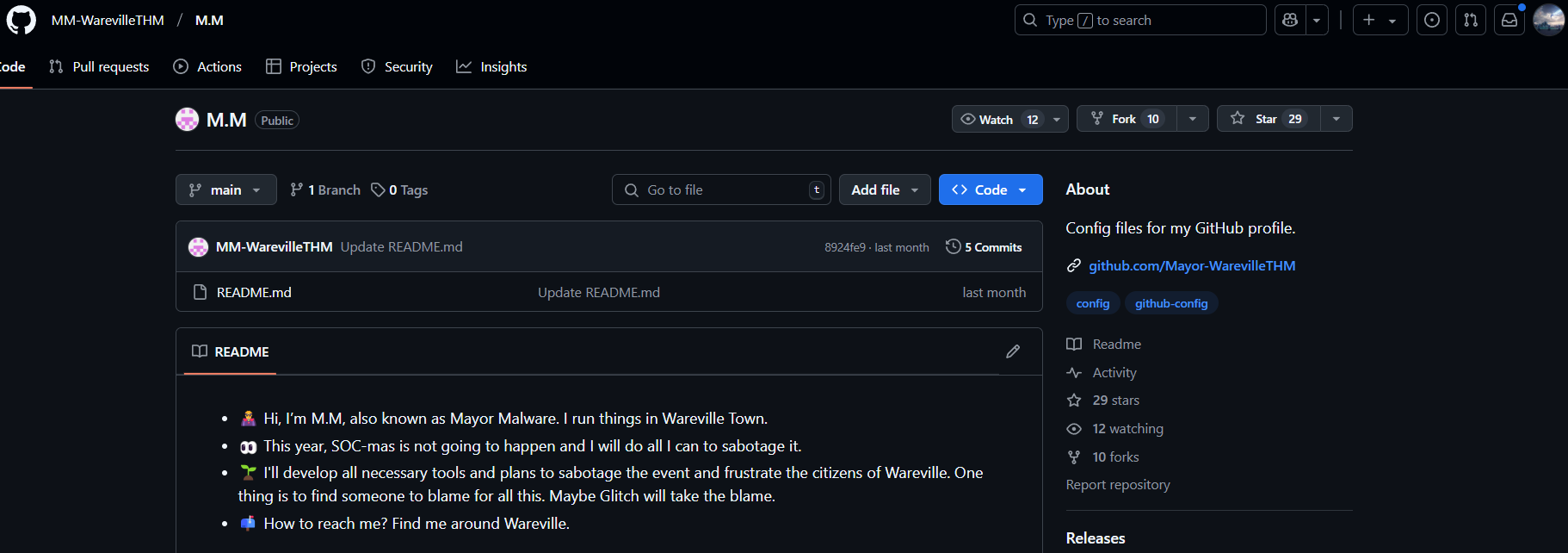Open M.M repository breadcrumb link
Screen dimensions: 1568x553
pos(209,20)
